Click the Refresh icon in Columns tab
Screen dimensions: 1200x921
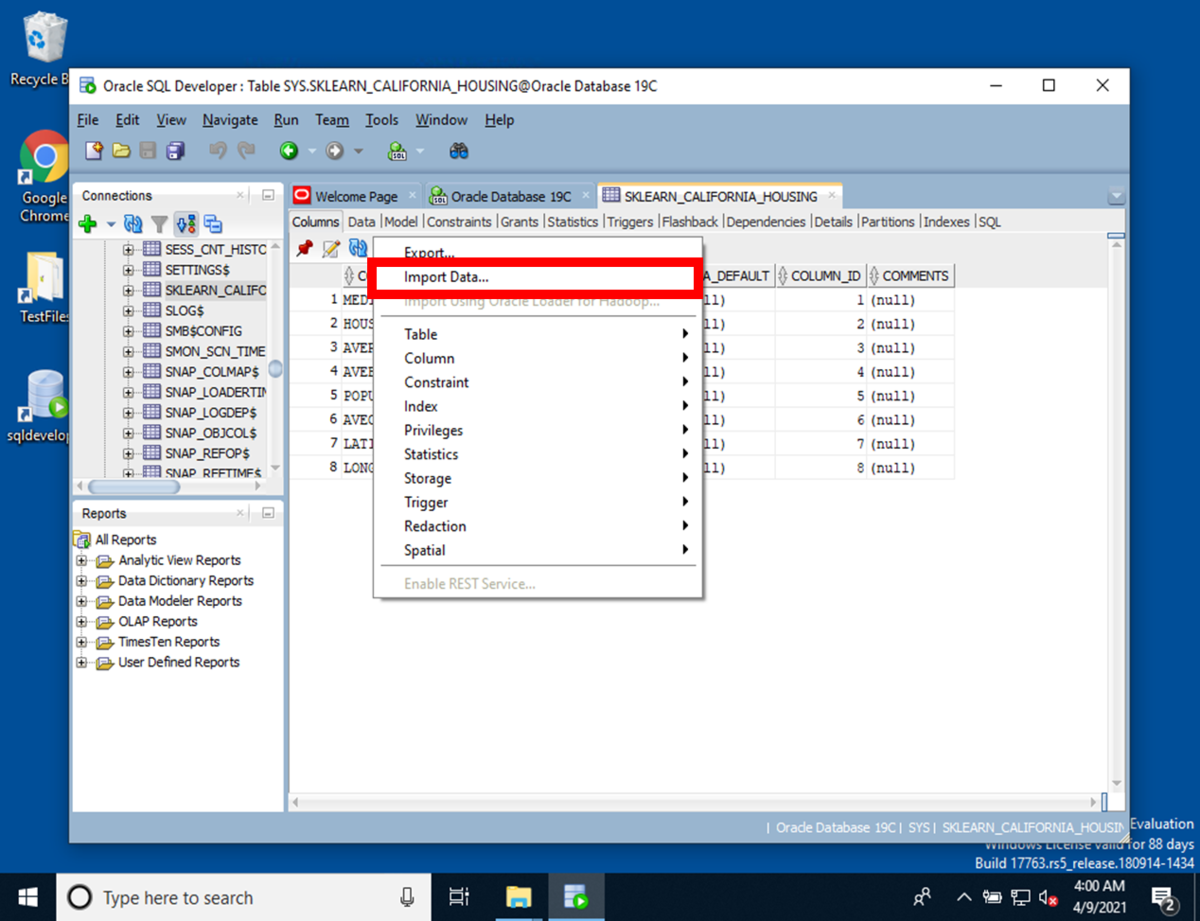point(357,248)
